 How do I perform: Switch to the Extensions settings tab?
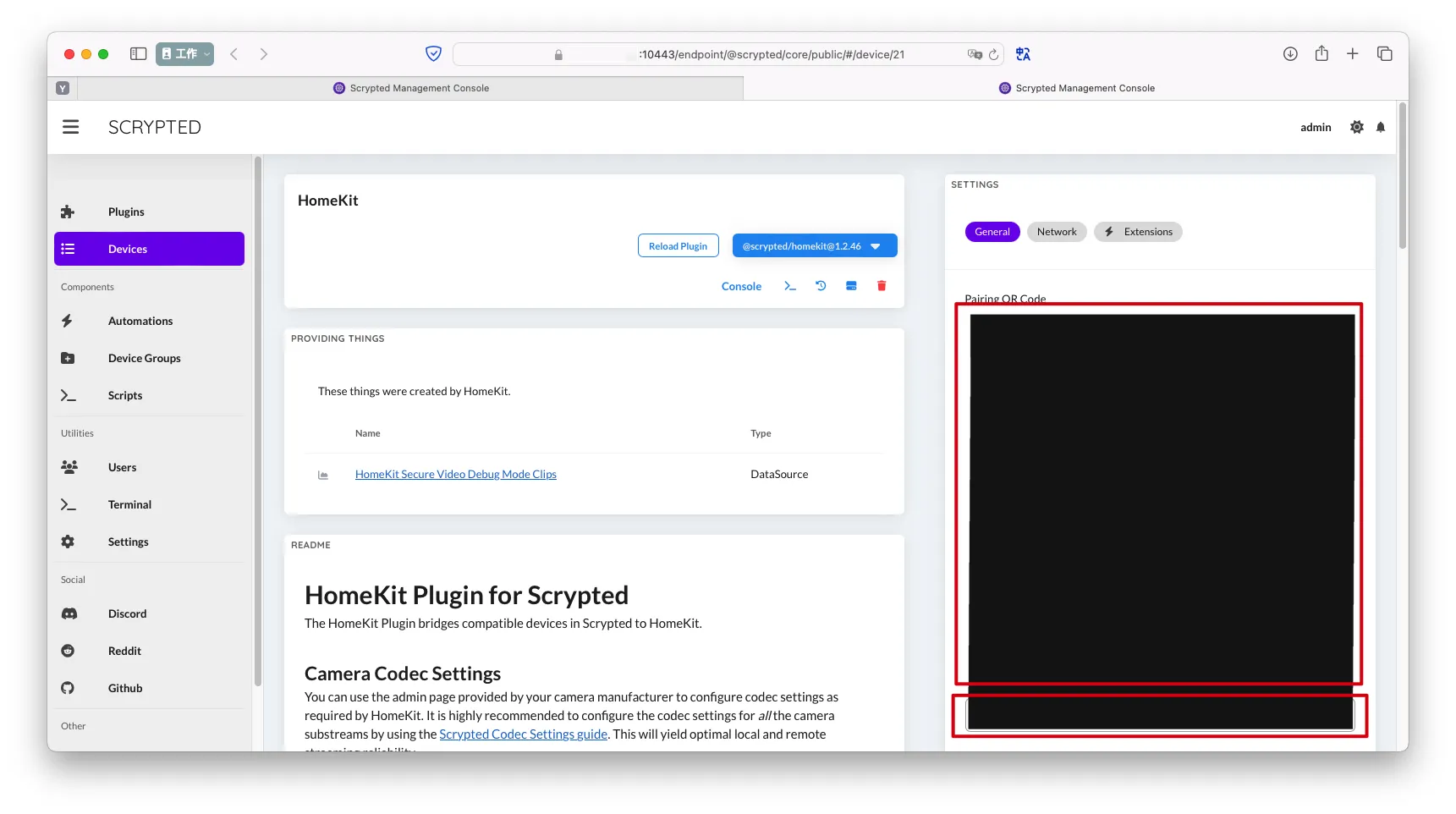(1138, 232)
